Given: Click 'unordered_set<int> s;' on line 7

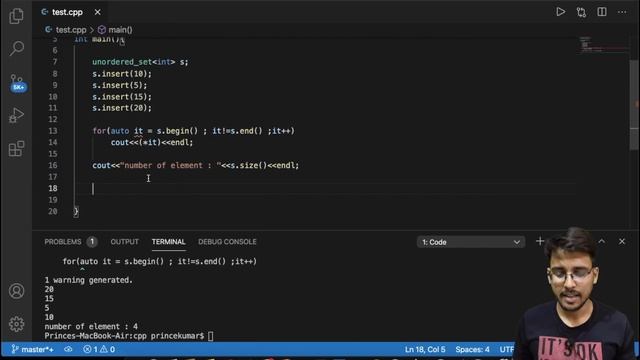Looking at the screenshot, I should pos(140,62).
